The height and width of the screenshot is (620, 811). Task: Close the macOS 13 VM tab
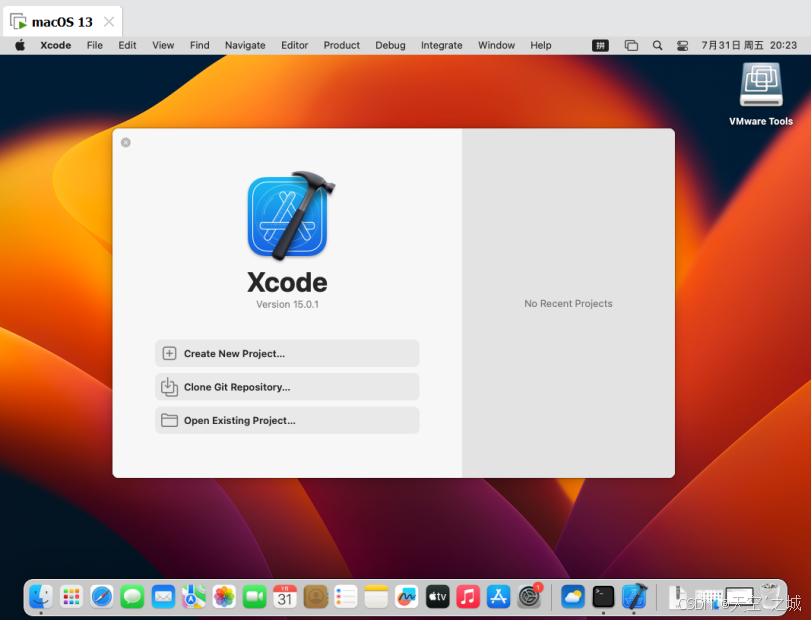pyautogui.click(x=109, y=22)
